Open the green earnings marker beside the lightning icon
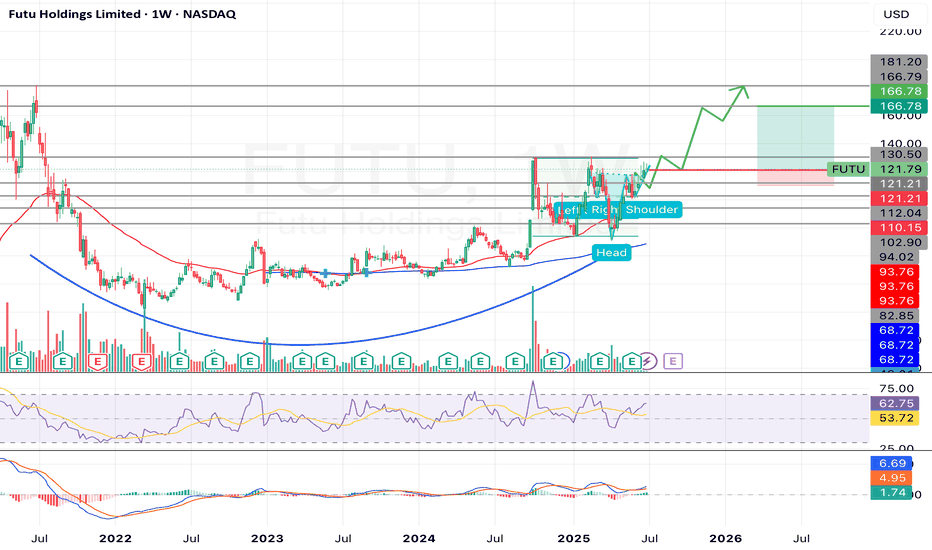 click(631, 361)
